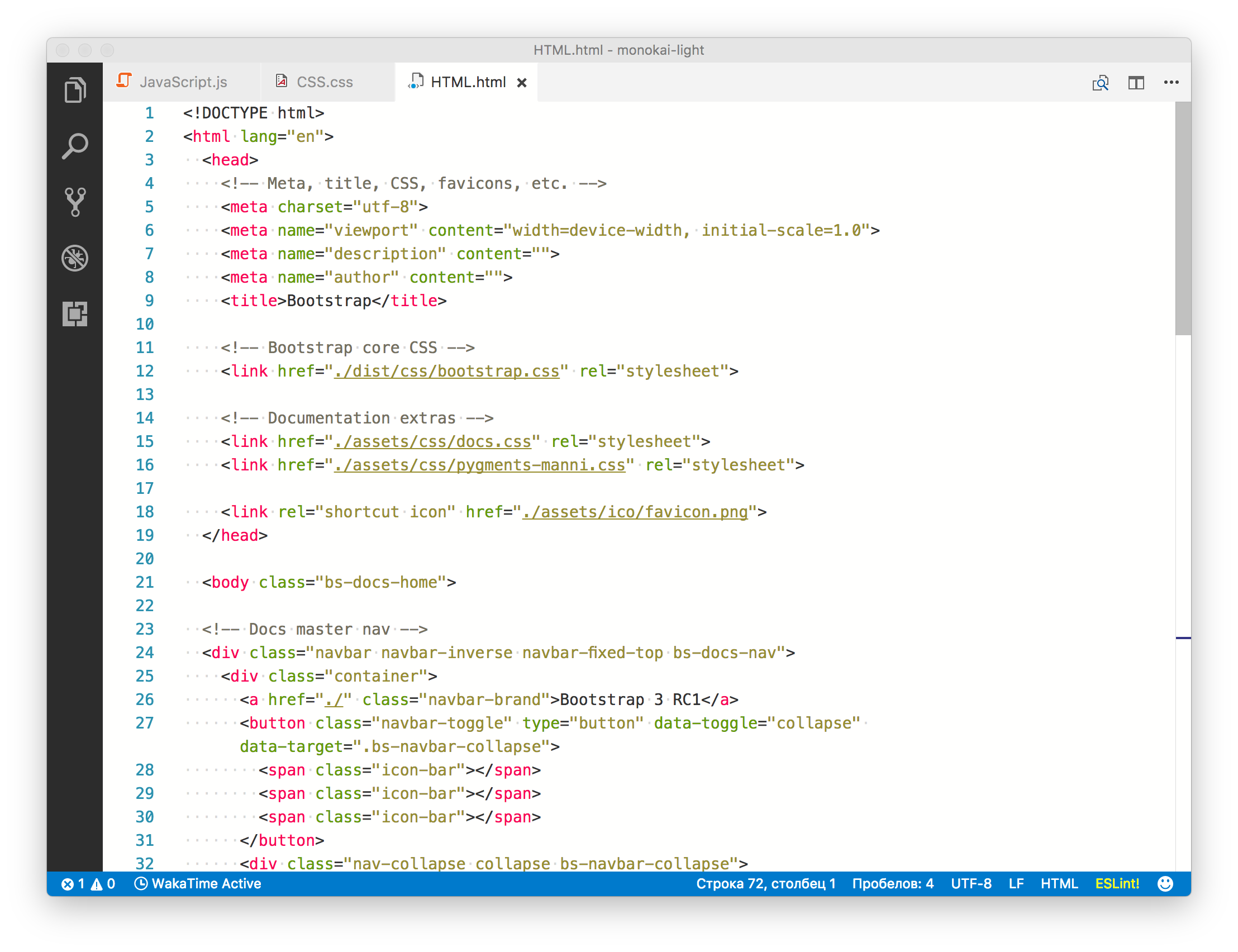This screenshot has width=1238, height=952.
Task: Follow the ./dist/css/bootstrap.css link
Action: click(x=446, y=371)
